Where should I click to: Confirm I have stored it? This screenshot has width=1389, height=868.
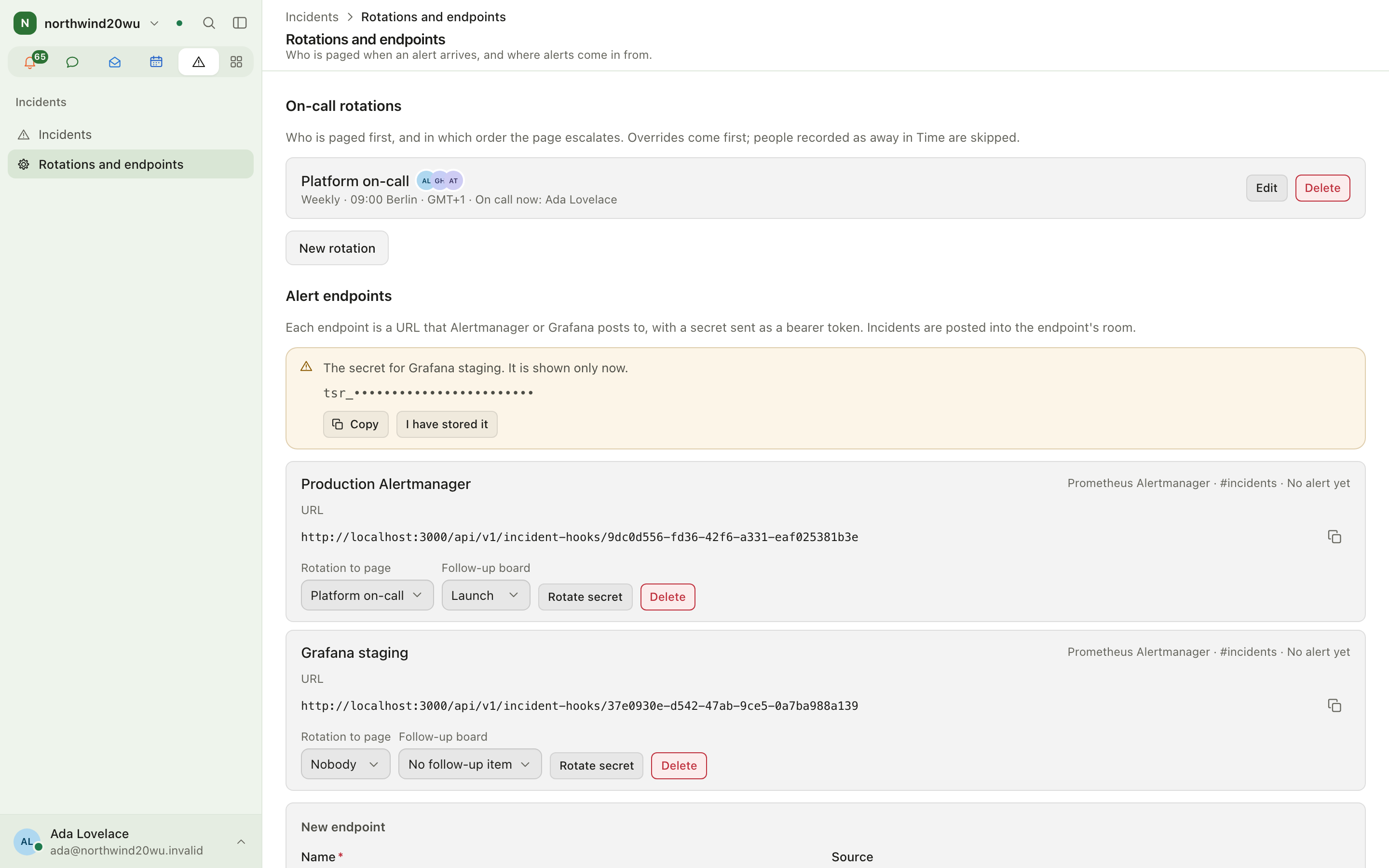447,424
